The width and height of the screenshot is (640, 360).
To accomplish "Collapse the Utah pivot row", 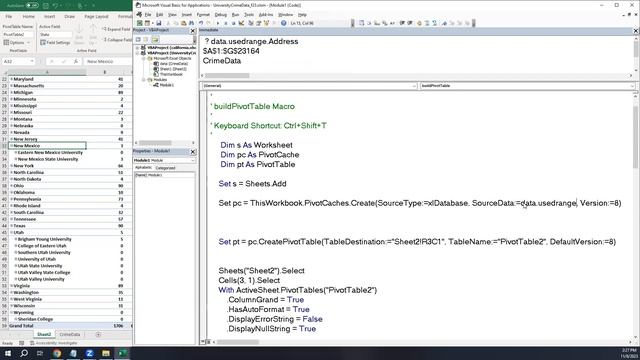I will click(11, 232).
